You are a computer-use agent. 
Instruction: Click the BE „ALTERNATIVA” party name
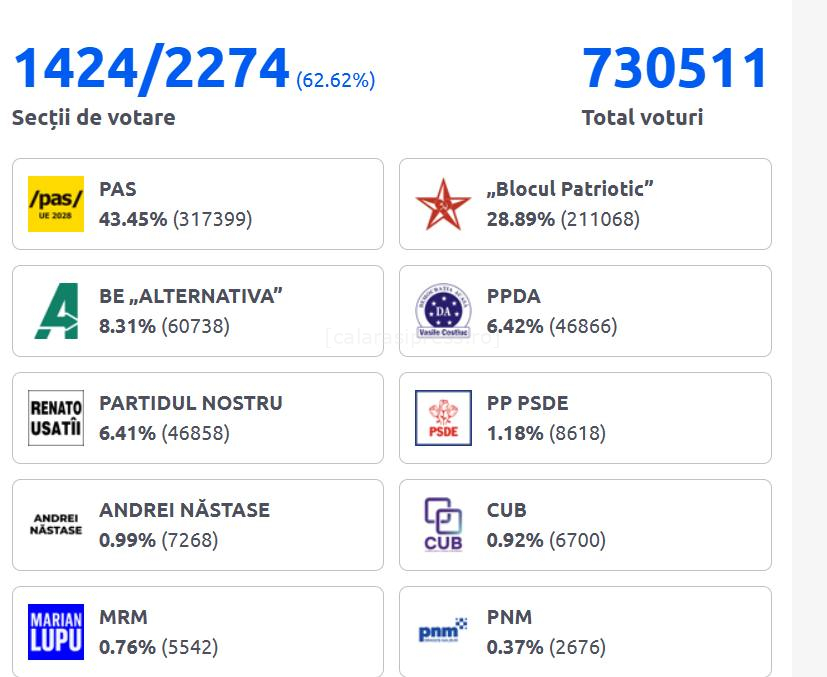click(191, 296)
